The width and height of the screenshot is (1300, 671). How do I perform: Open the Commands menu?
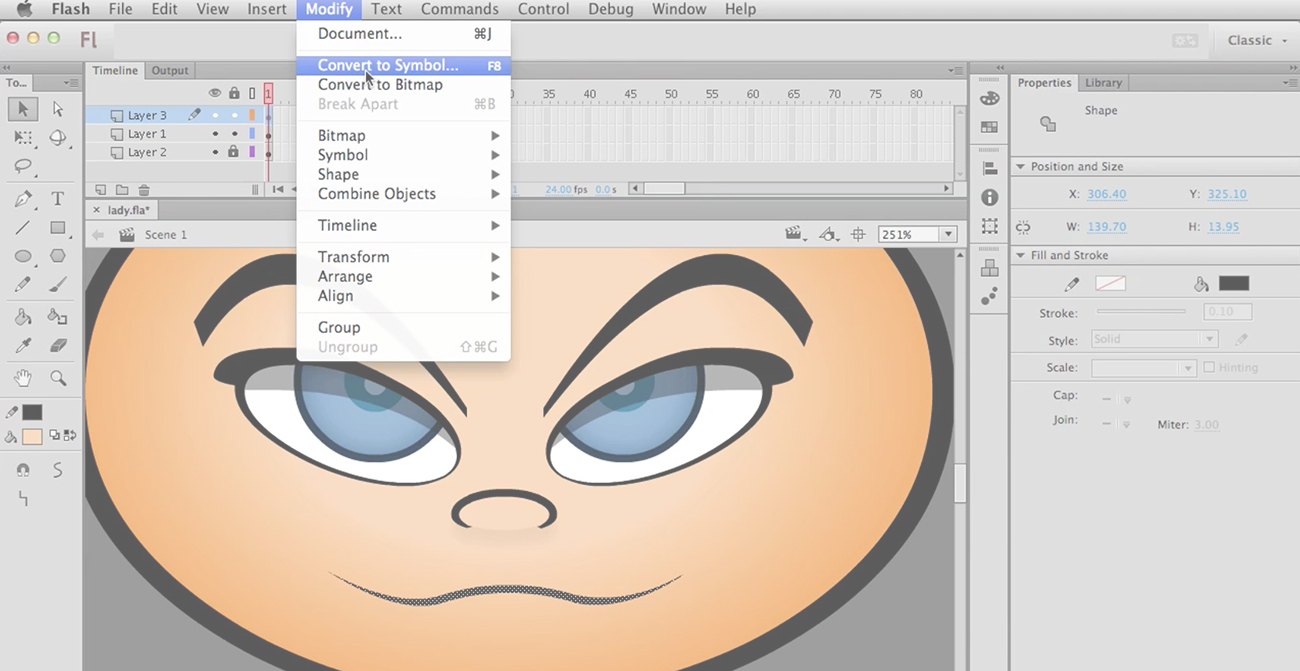(460, 9)
